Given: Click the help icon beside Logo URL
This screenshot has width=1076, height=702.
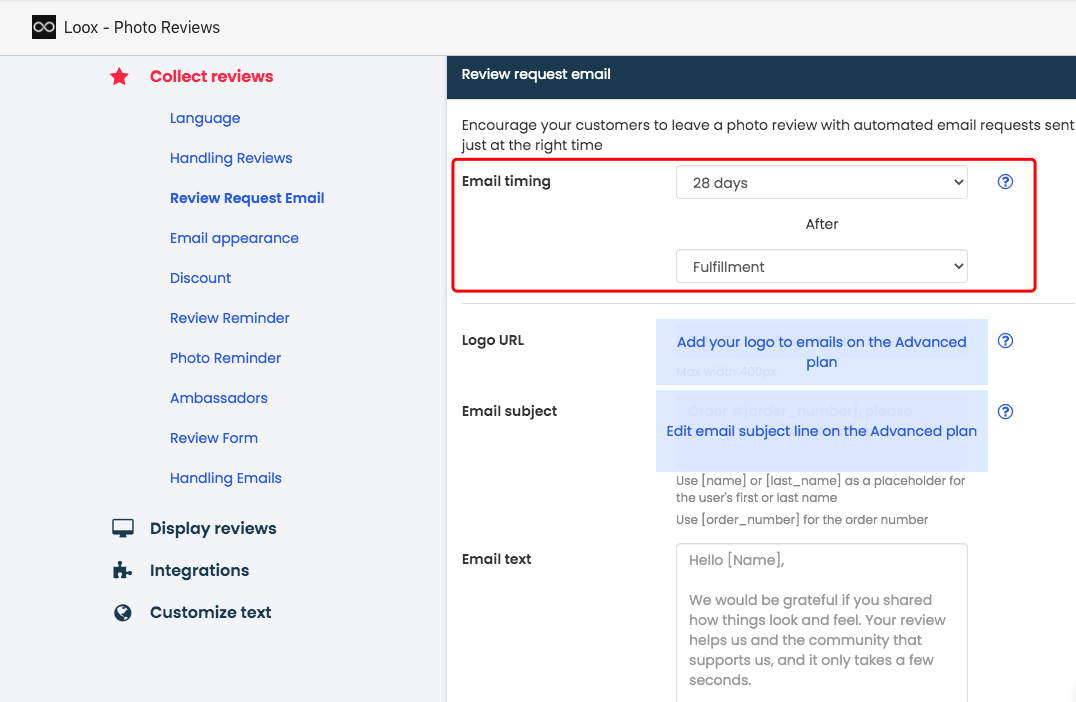Looking at the screenshot, I should point(1006,341).
